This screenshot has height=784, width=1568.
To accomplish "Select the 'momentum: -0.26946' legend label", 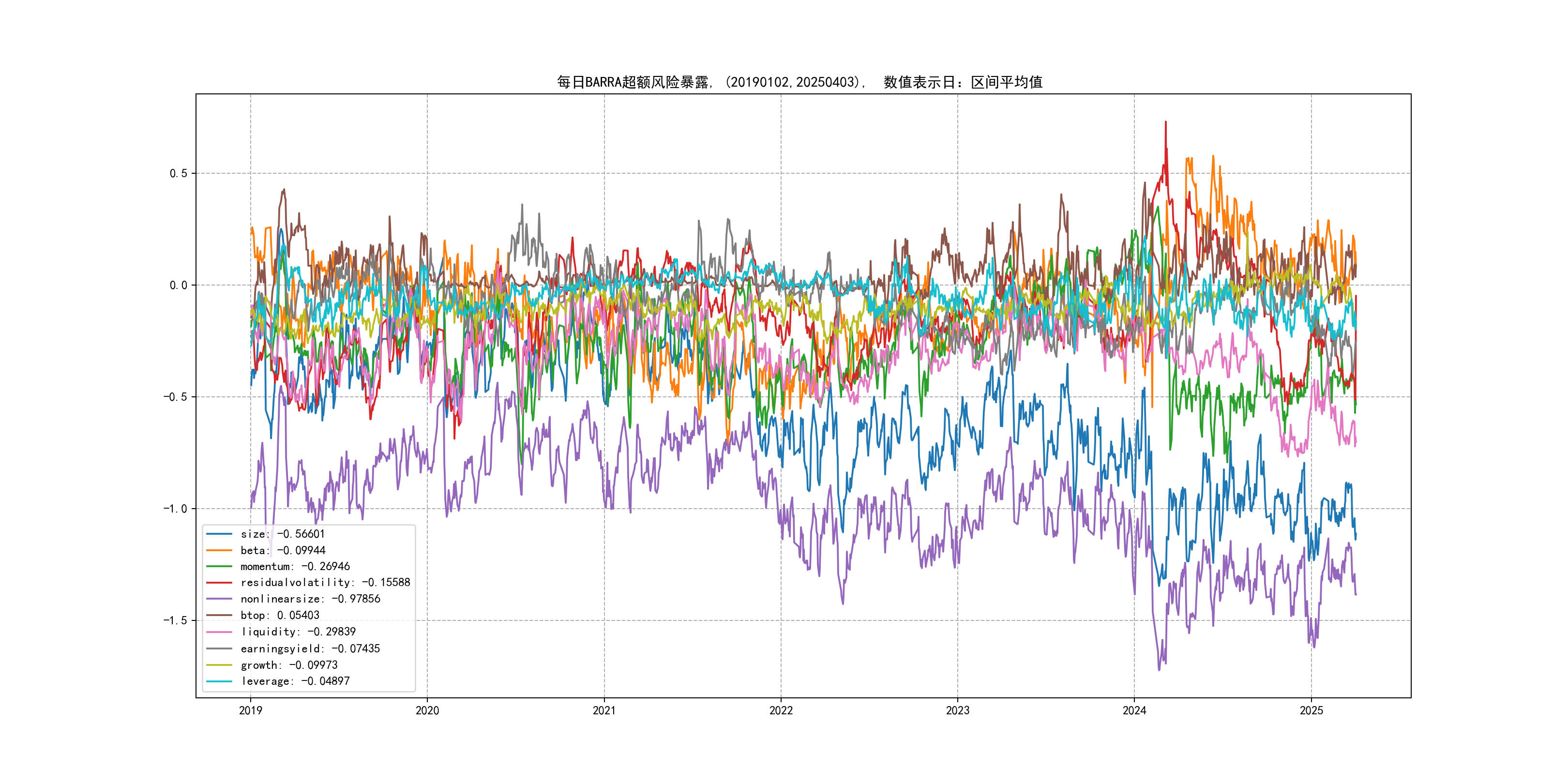I will pyautogui.click(x=295, y=567).
